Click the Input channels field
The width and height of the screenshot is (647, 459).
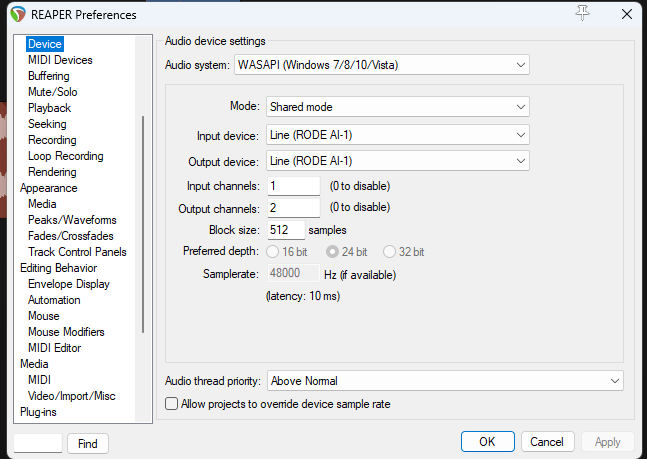coord(293,186)
